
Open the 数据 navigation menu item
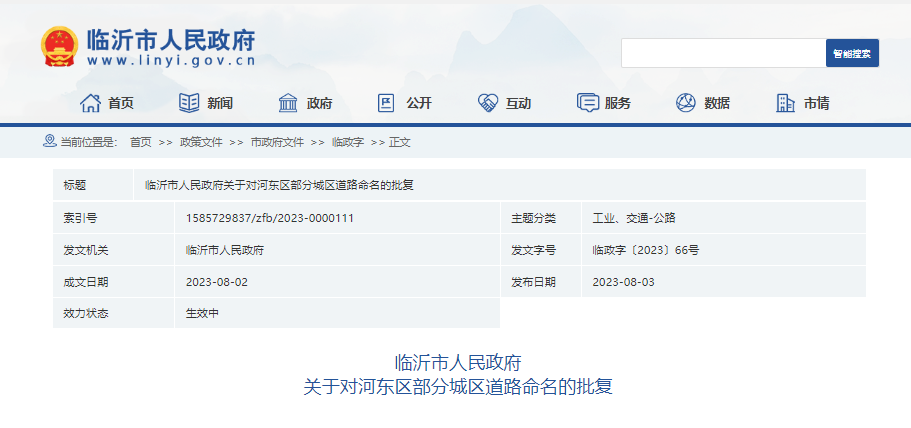click(x=717, y=104)
